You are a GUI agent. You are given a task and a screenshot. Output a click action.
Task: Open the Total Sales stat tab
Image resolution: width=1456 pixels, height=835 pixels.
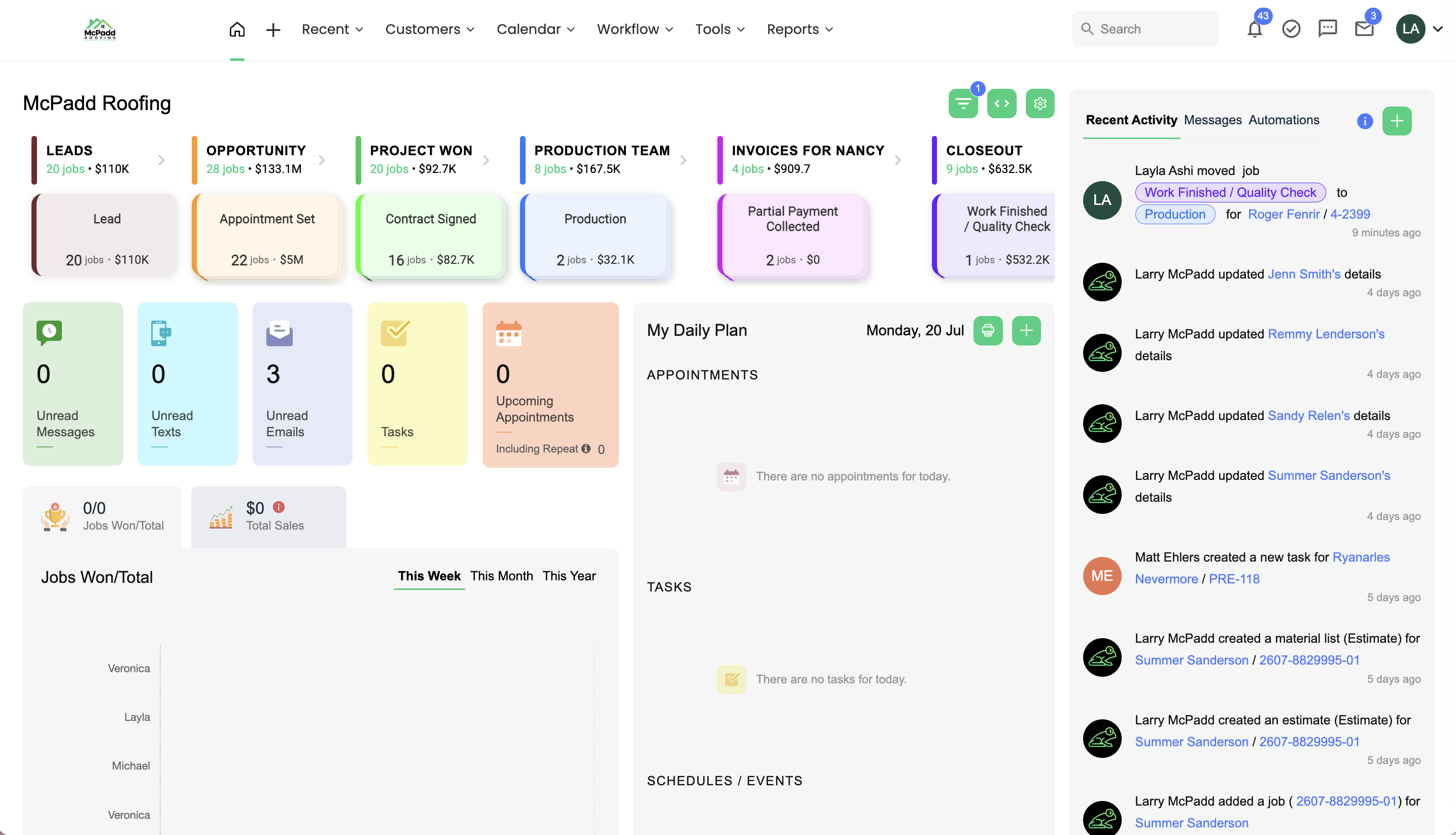pyautogui.click(x=268, y=517)
